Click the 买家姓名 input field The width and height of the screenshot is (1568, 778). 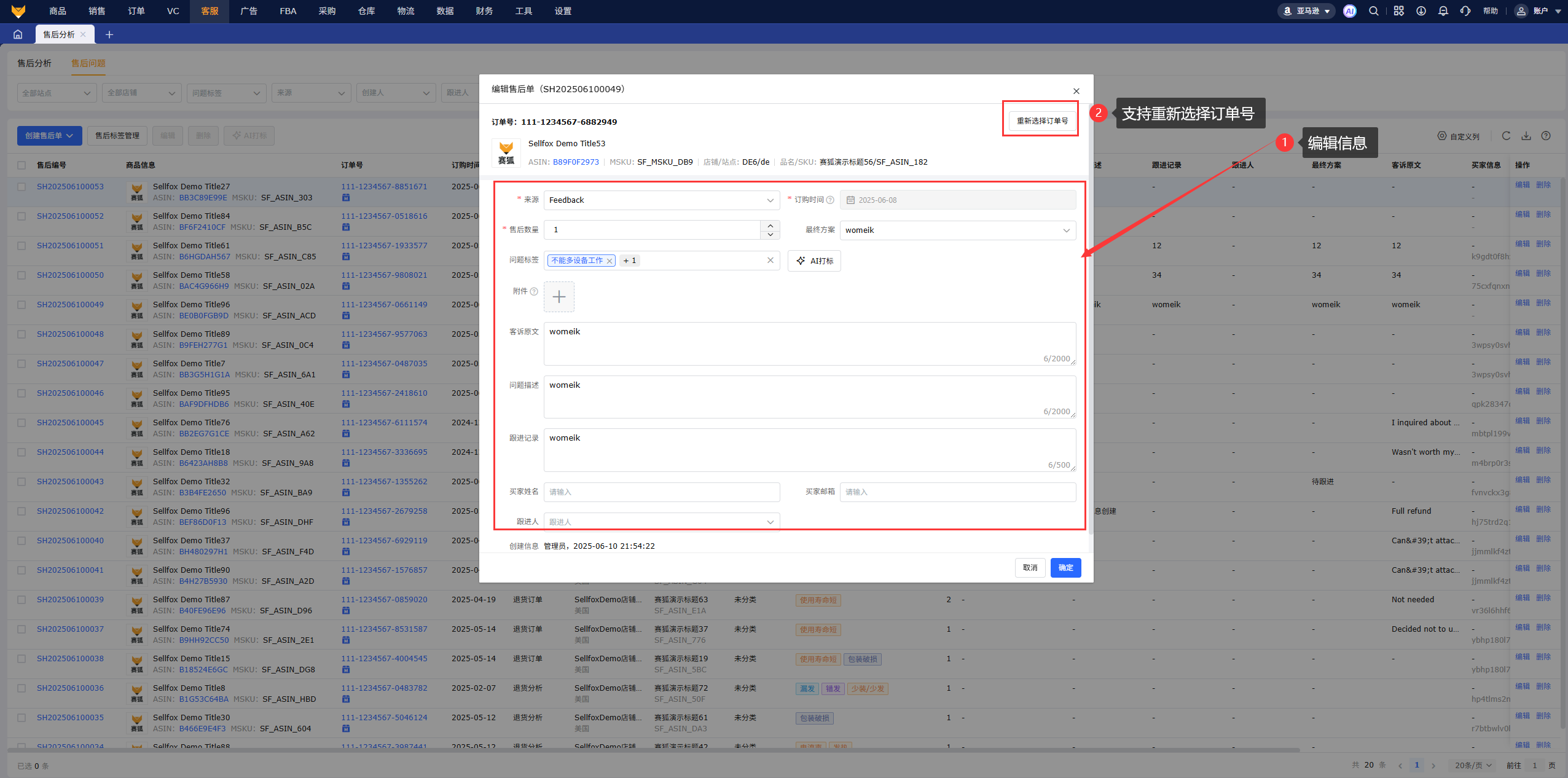coord(661,492)
